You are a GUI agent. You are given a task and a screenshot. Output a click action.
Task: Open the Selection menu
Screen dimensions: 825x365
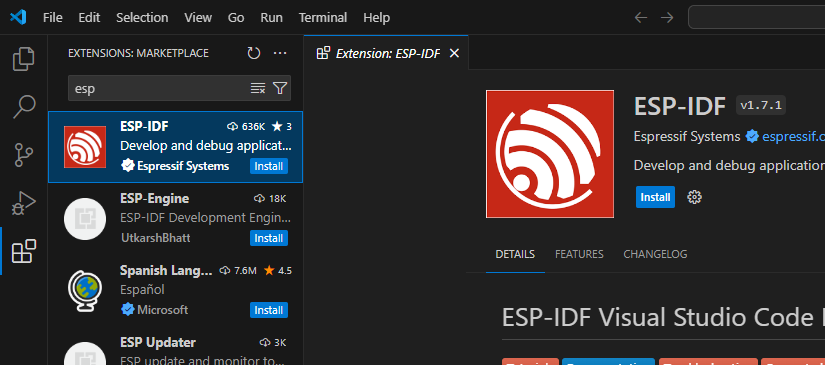click(142, 17)
